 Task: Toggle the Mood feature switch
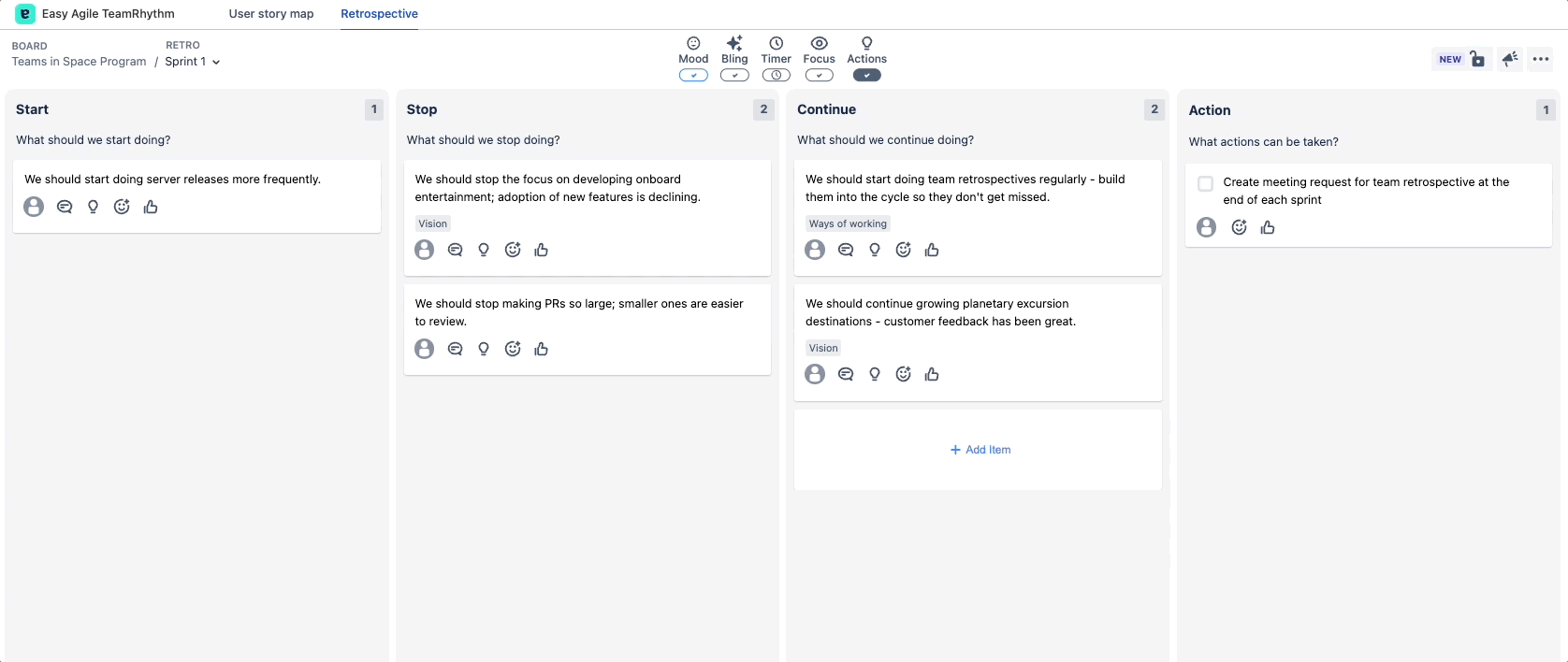(x=693, y=76)
